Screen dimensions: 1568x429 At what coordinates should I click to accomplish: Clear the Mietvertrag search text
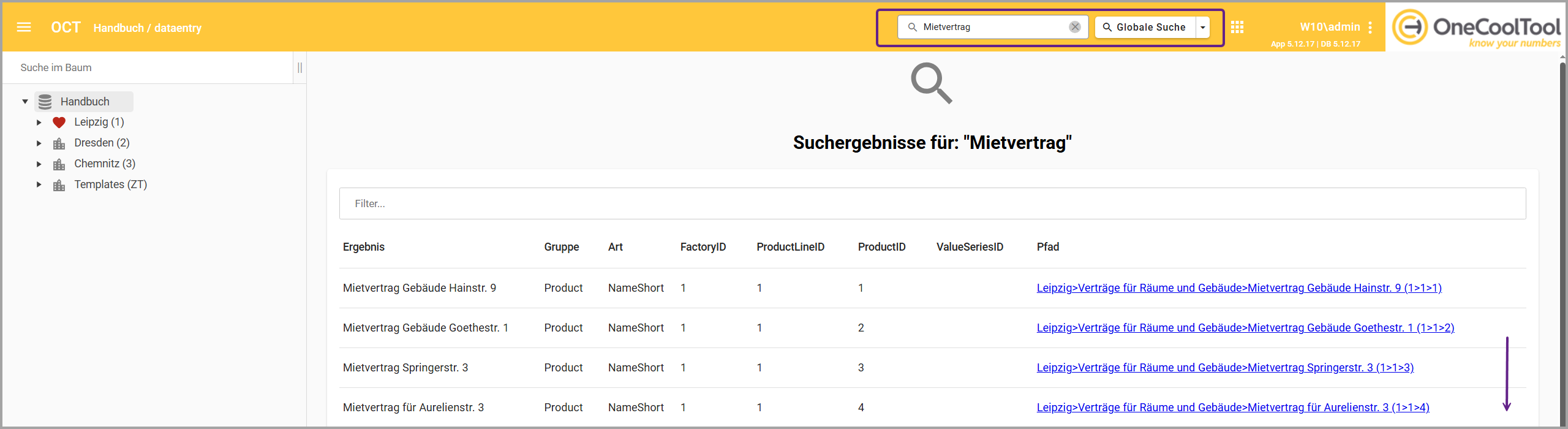1074,27
